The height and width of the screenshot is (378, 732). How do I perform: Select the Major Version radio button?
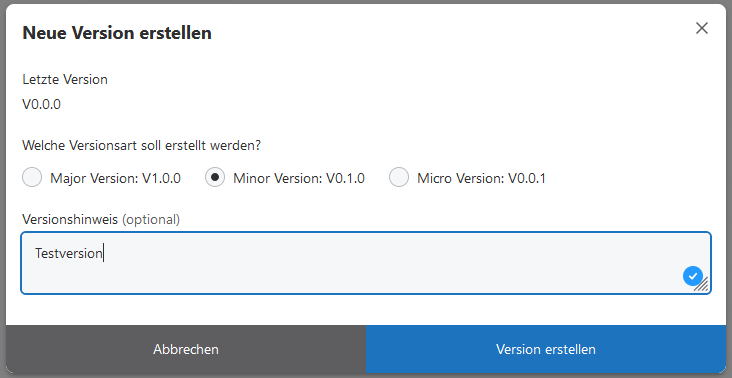pos(32,177)
